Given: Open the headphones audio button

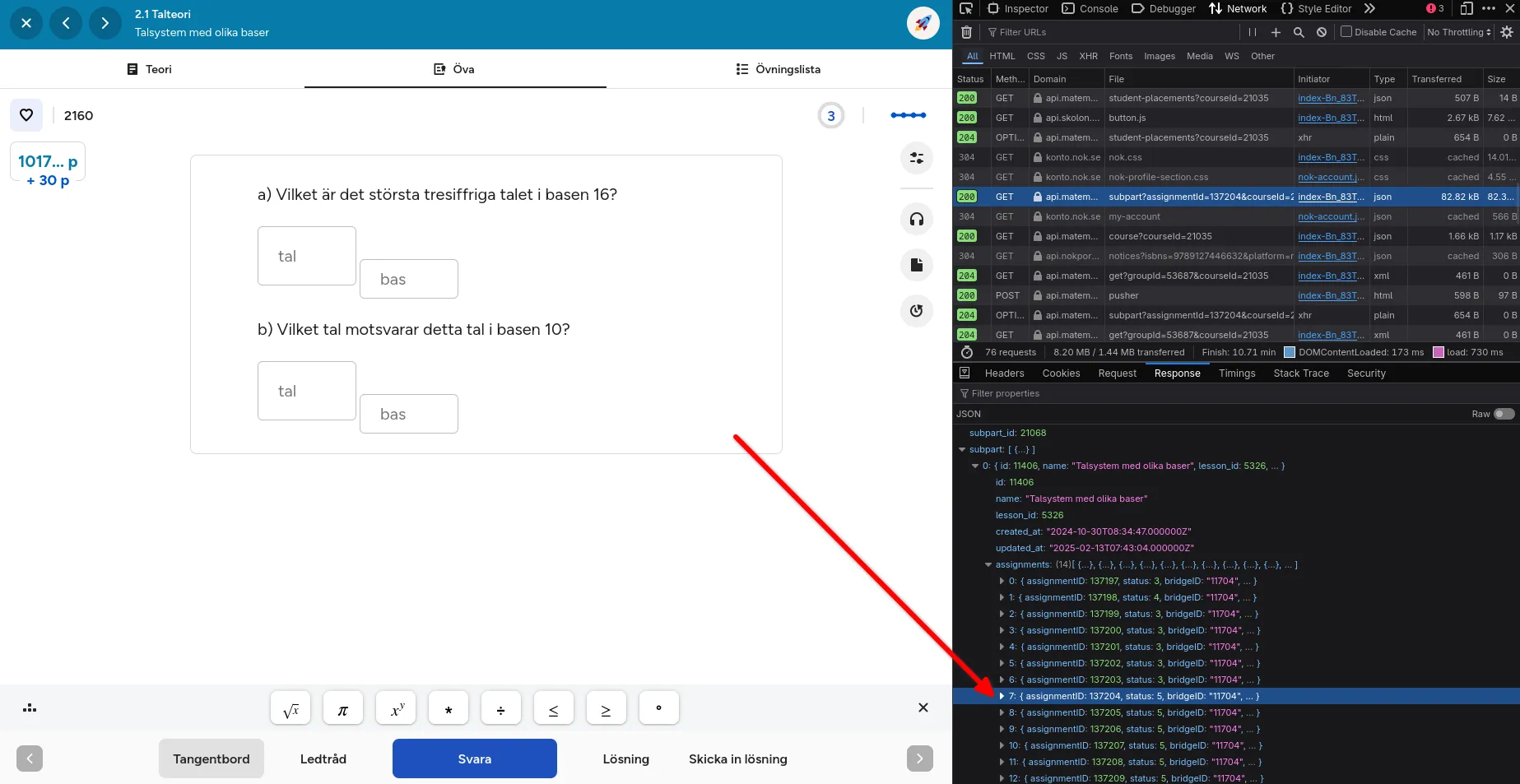Looking at the screenshot, I should tap(916, 219).
